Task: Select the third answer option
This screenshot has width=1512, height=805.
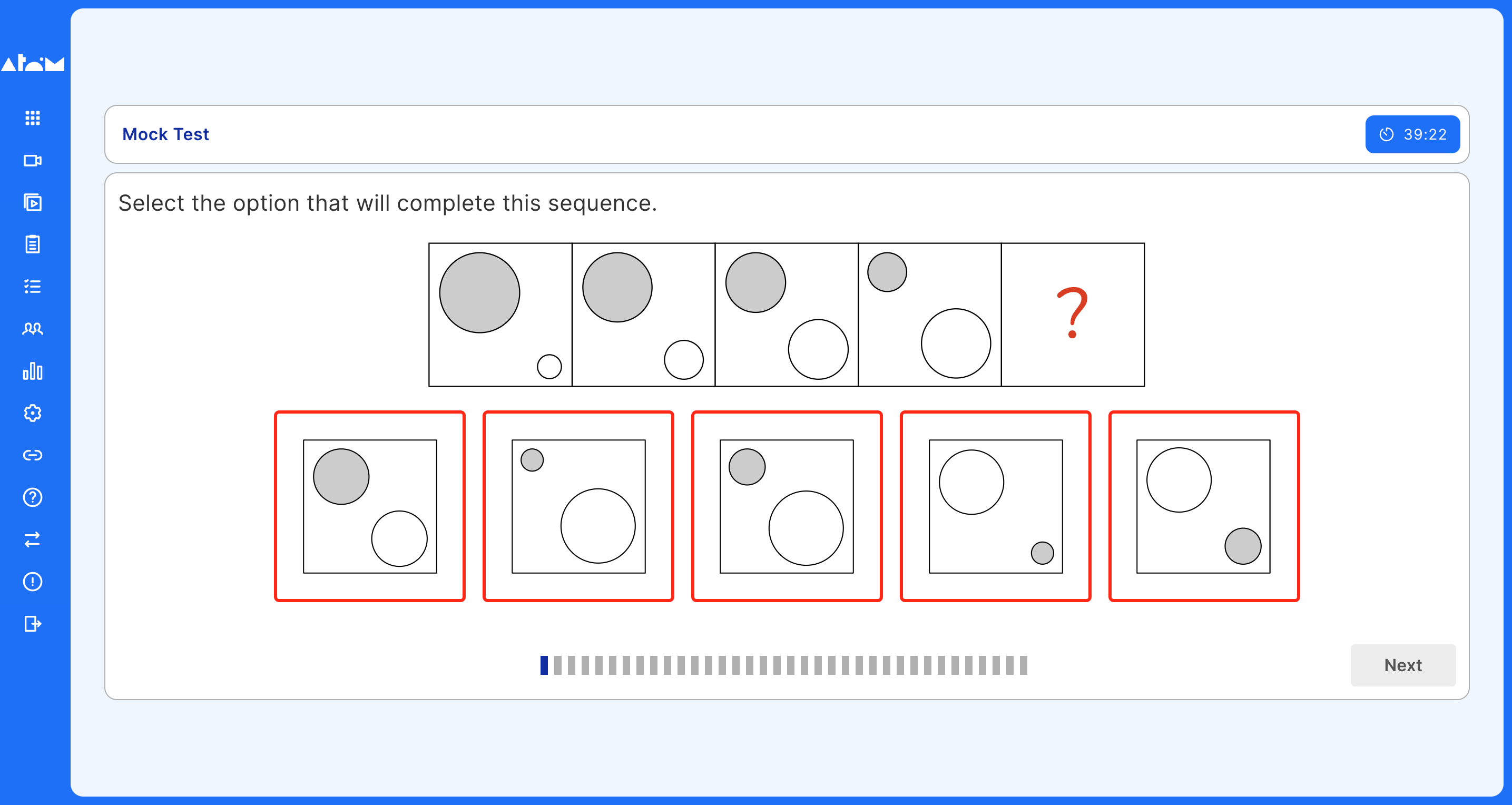Action: point(787,506)
